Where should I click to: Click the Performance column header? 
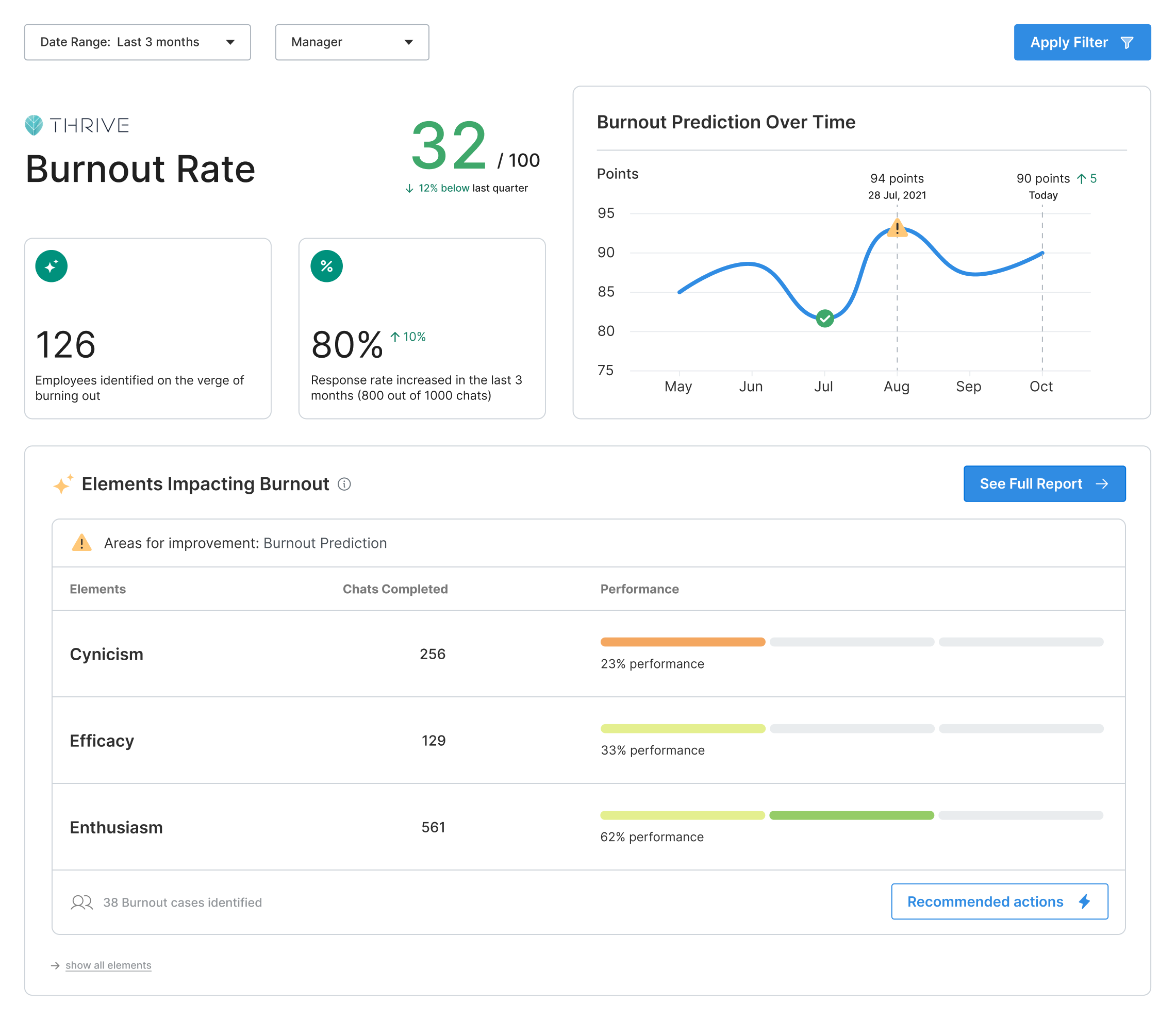[639, 589]
